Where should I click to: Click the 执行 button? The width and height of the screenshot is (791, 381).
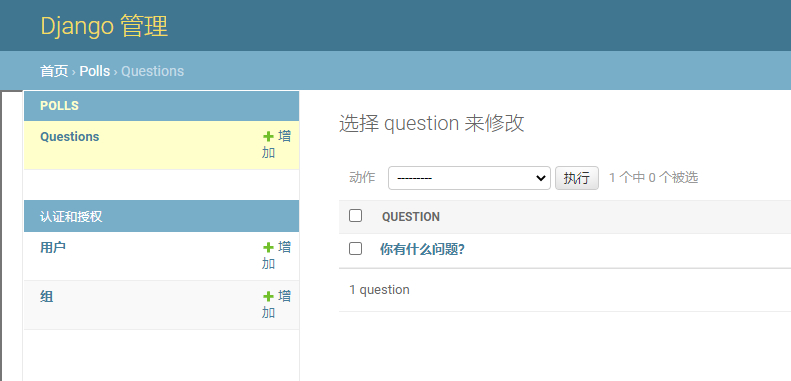point(577,178)
